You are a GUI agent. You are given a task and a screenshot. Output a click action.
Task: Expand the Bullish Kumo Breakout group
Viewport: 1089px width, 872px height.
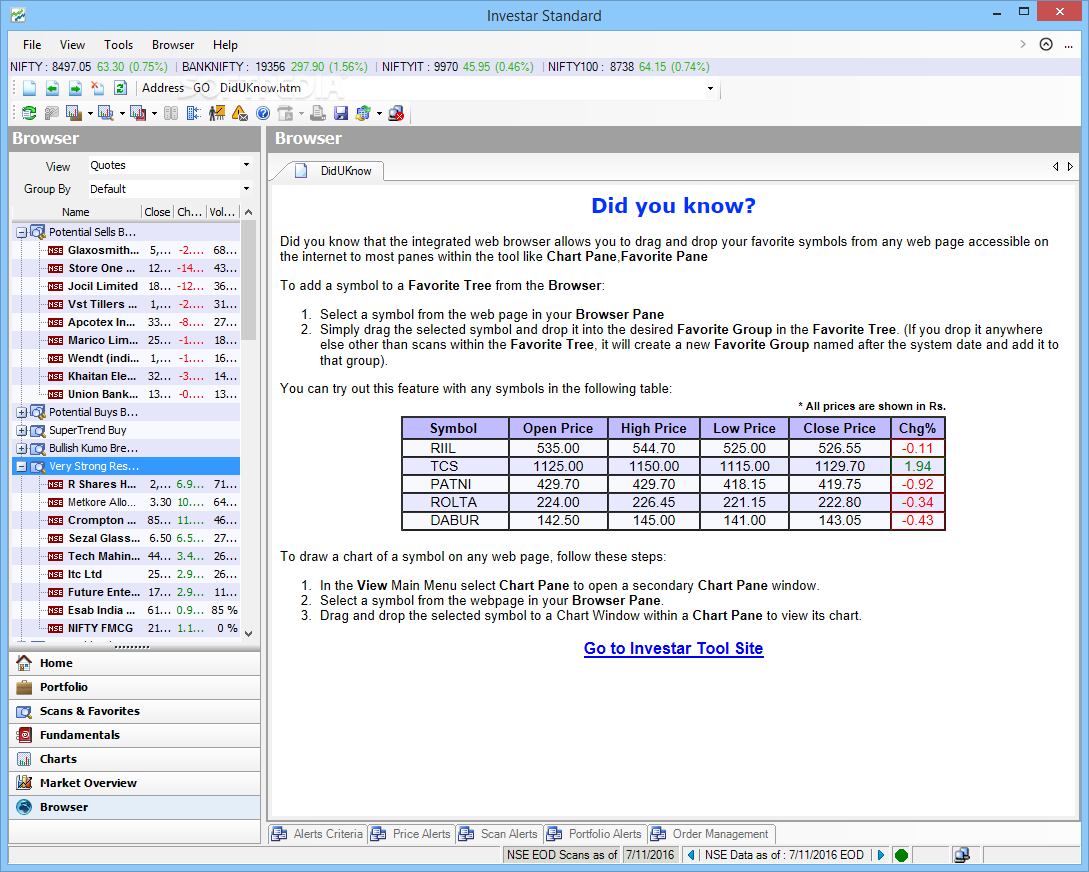click(x=22, y=448)
